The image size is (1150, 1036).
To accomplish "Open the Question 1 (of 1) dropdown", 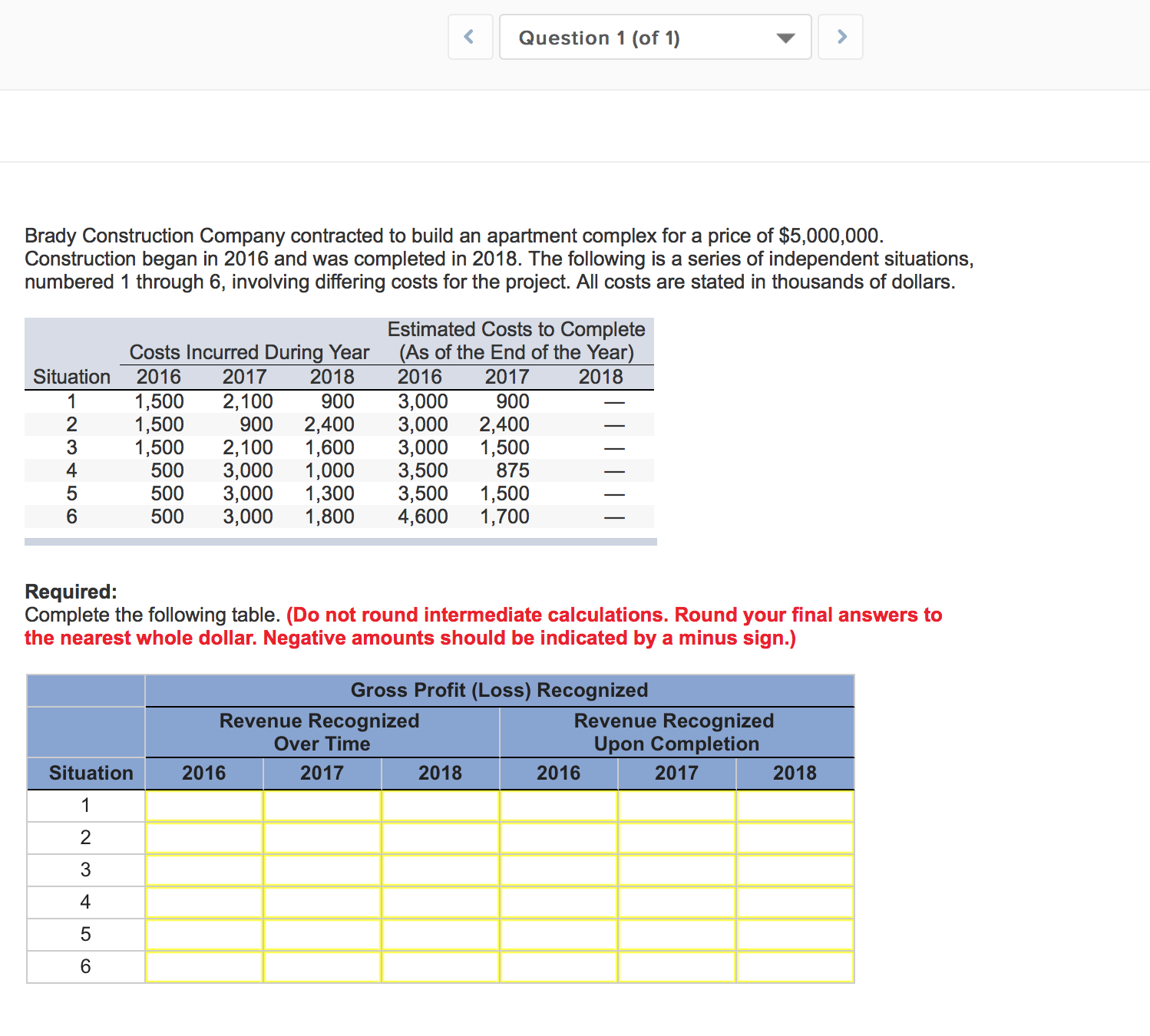I will pyautogui.click(x=655, y=37).
